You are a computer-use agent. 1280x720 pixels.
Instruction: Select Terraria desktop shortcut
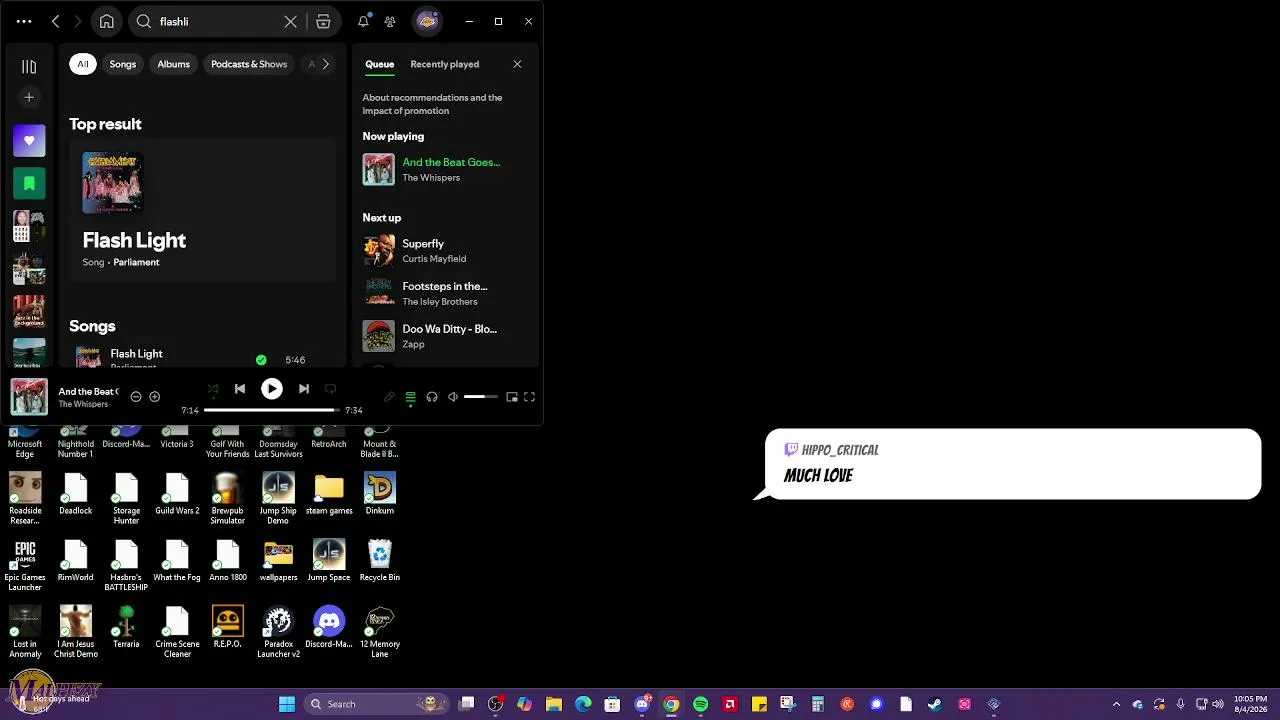126,628
